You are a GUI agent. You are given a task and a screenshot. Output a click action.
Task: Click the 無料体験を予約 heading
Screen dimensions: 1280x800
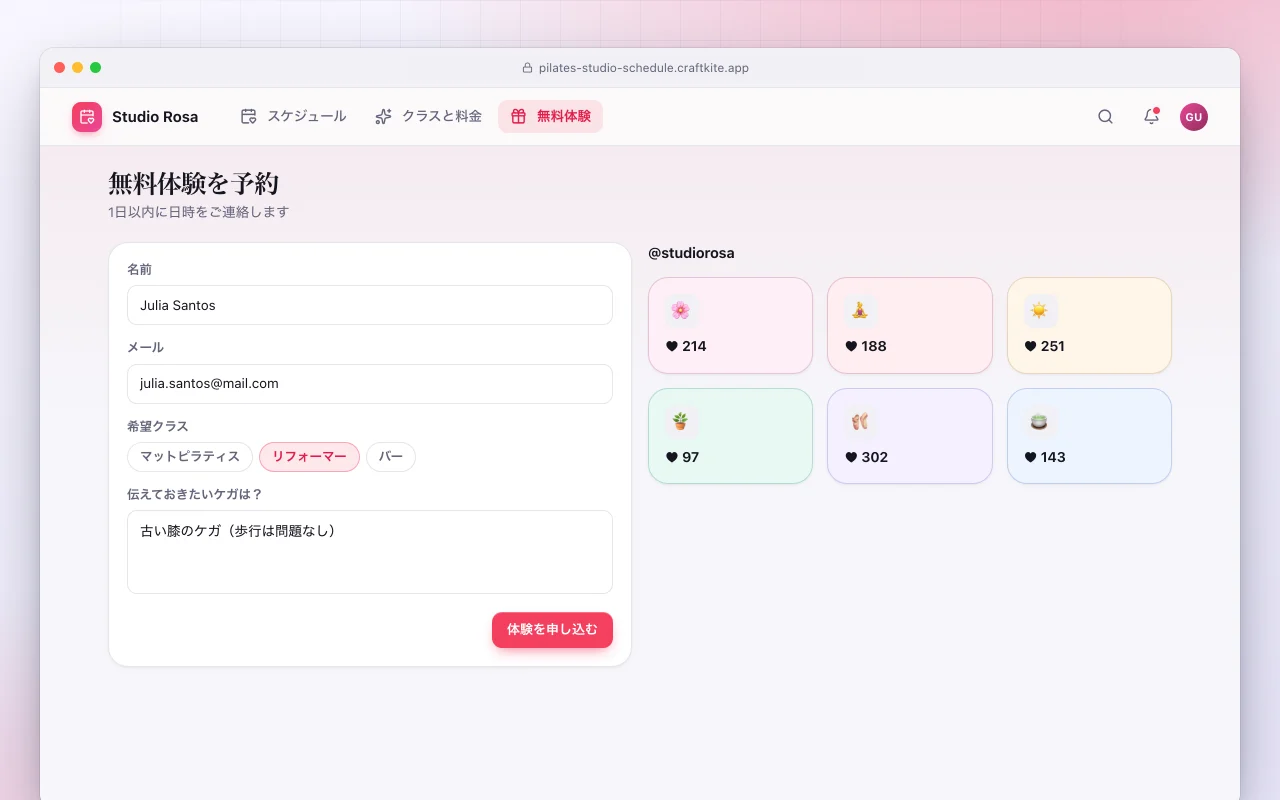point(193,183)
